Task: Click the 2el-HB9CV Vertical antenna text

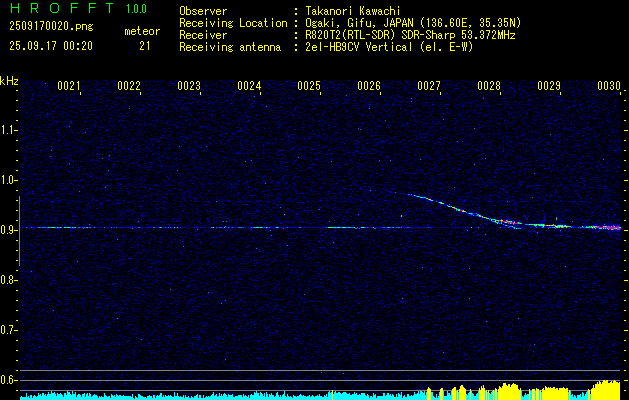Action: 389,47
